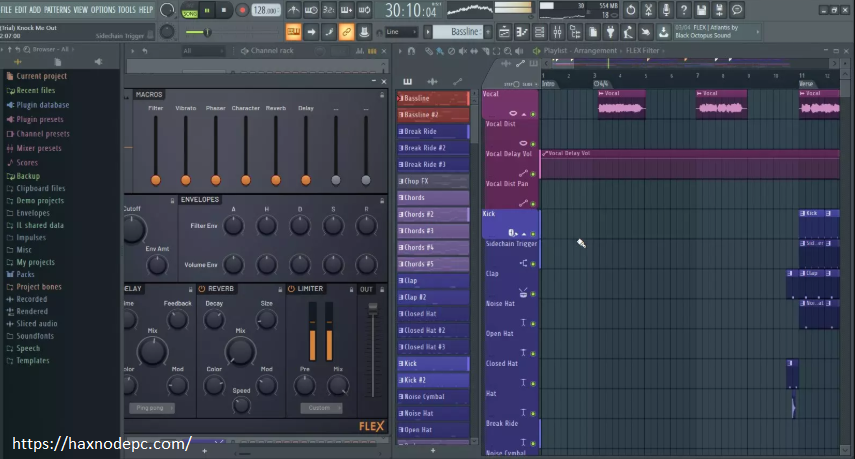Toggle the step-edit arrow button in toolbar
Screen dimensions: 855x459
pos(311,32)
